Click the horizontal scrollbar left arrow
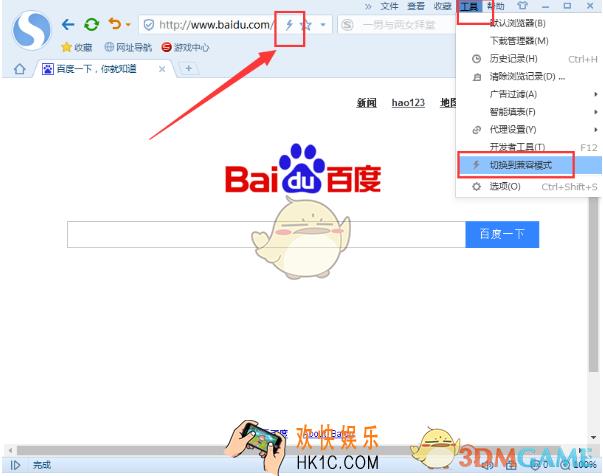 [x=10, y=450]
